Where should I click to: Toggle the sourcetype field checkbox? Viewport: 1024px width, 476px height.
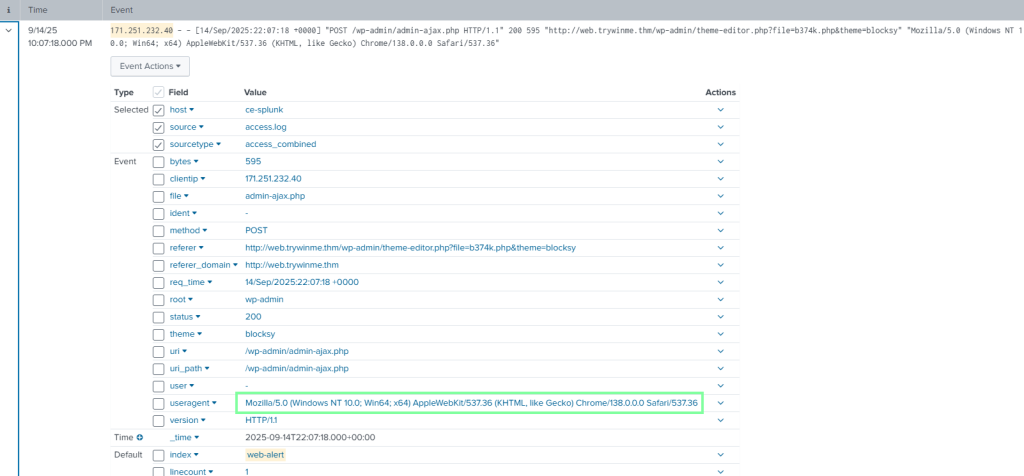158,144
